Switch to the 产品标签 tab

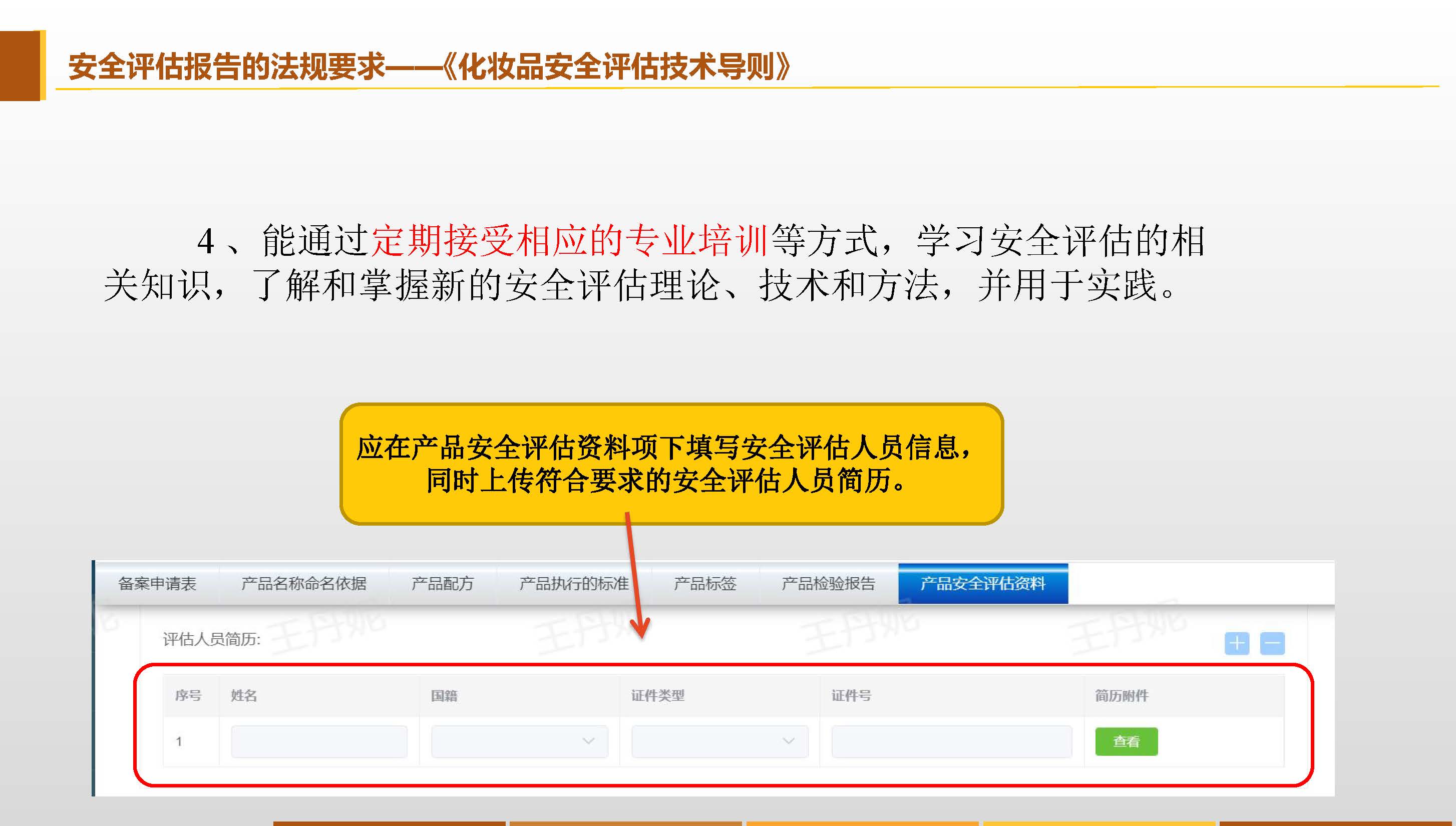coord(705,584)
